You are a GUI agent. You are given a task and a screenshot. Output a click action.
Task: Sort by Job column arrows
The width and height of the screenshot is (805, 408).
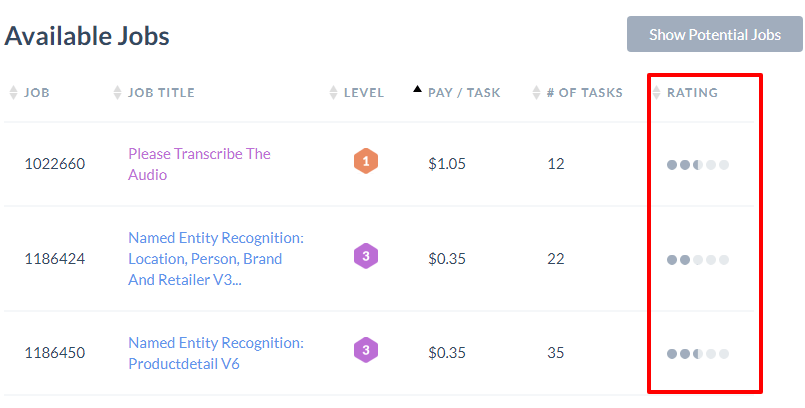pyautogui.click(x=13, y=93)
